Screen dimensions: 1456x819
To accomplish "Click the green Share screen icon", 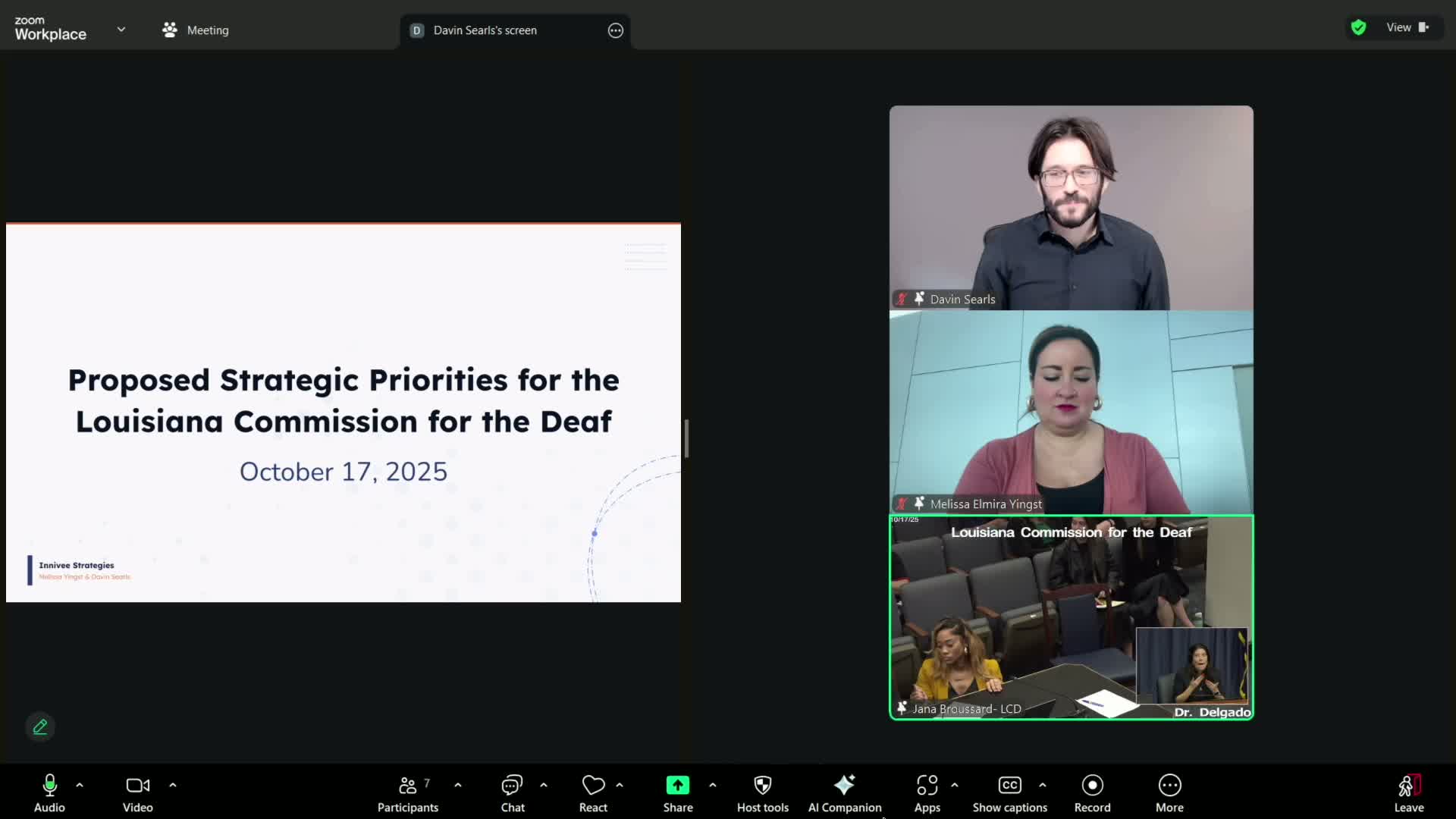I will pyautogui.click(x=677, y=786).
